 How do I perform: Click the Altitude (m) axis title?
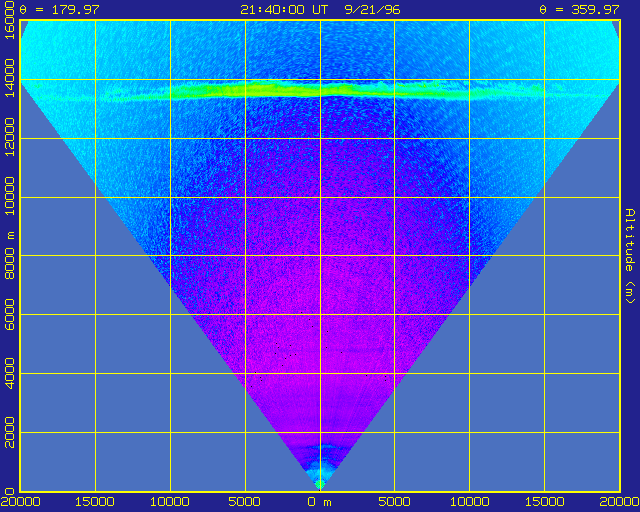click(x=630, y=256)
